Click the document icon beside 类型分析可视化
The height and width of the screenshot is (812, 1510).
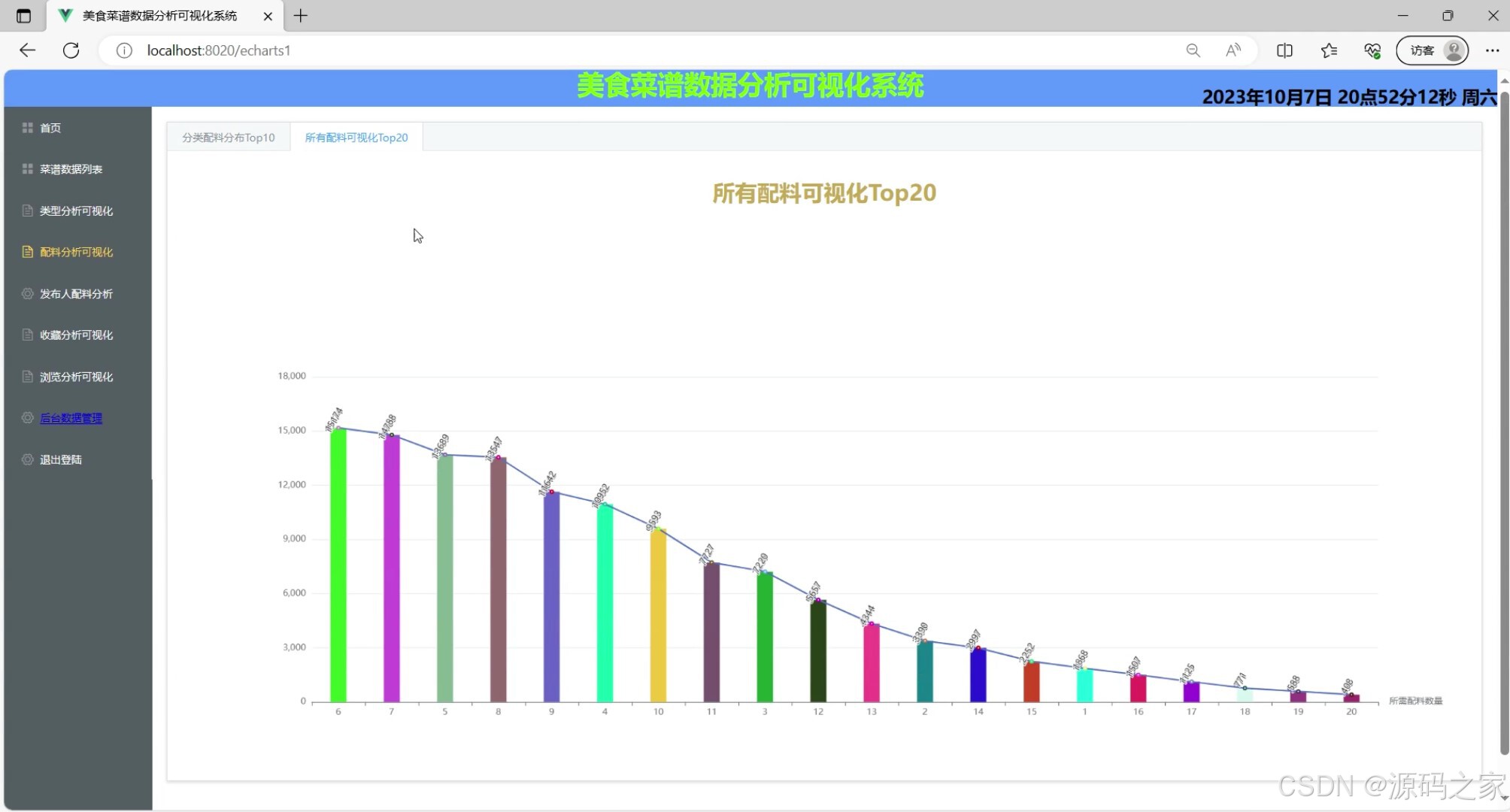click(x=28, y=211)
